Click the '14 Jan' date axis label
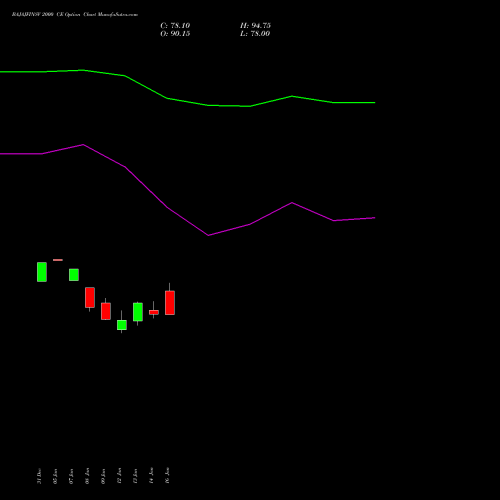This screenshot has width=500, height=500. coord(151,476)
